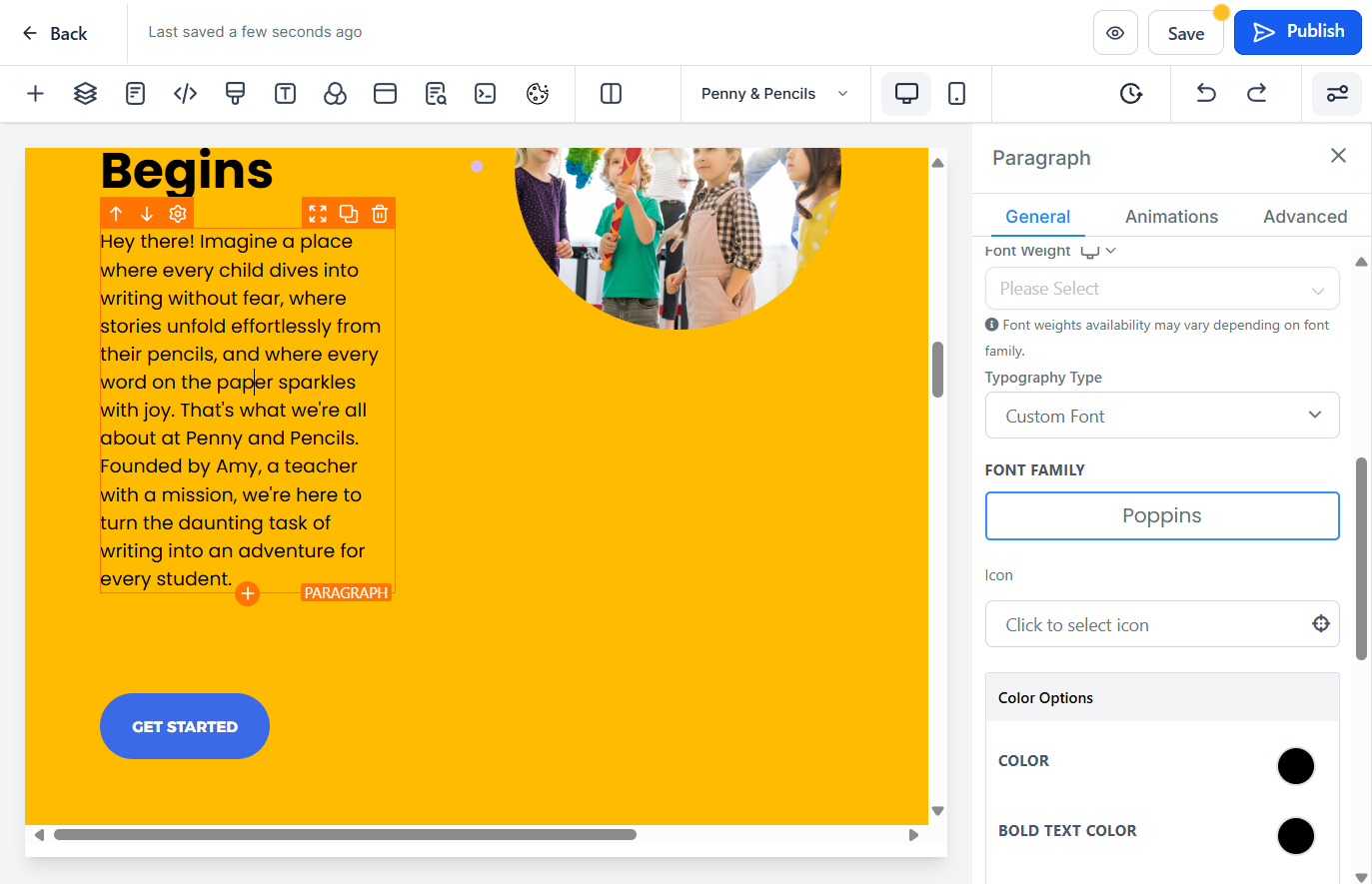Open paragraph element settings gear
Image resolution: width=1372 pixels, height=884 pixels.
coord(178,214)
